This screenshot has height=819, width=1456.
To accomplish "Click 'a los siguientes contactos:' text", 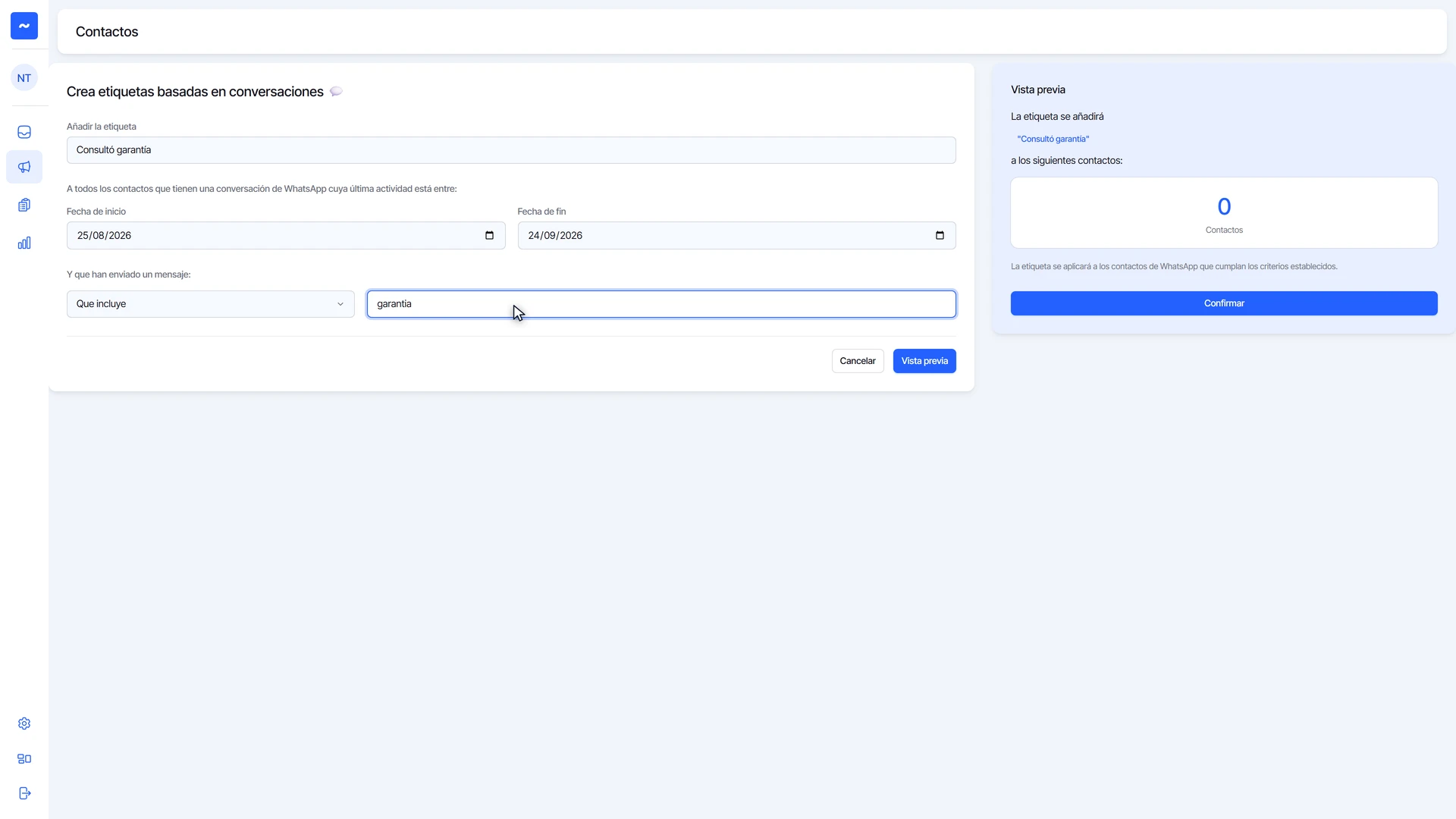I will coord(1066,161).
